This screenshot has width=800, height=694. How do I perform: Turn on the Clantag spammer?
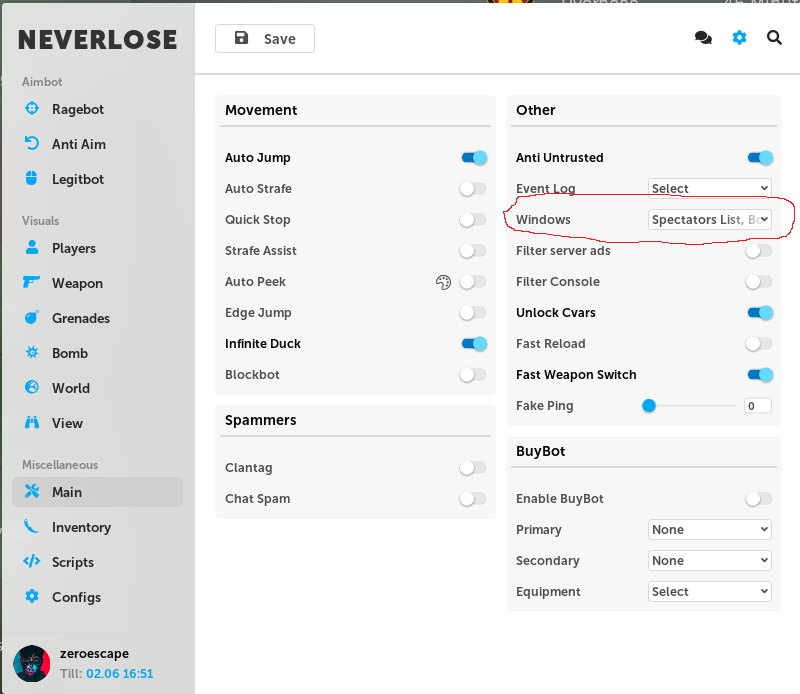[472, 467]
